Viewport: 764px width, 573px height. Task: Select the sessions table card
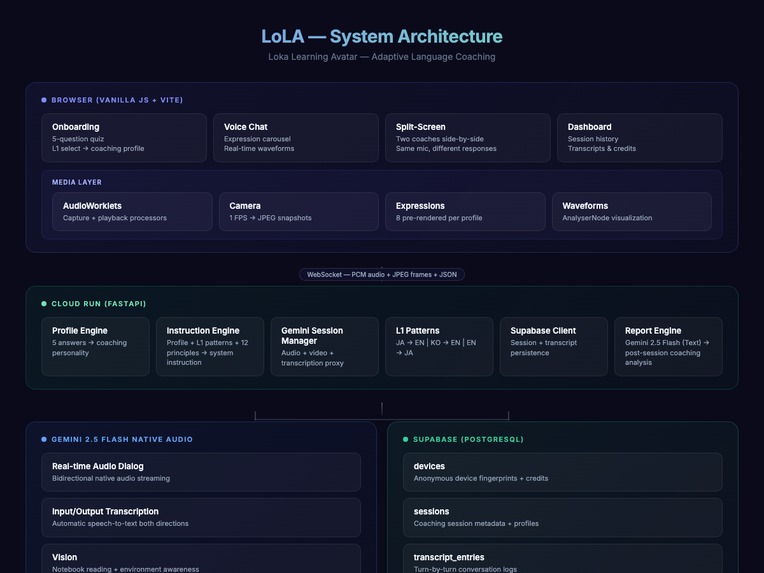(563, 517)
